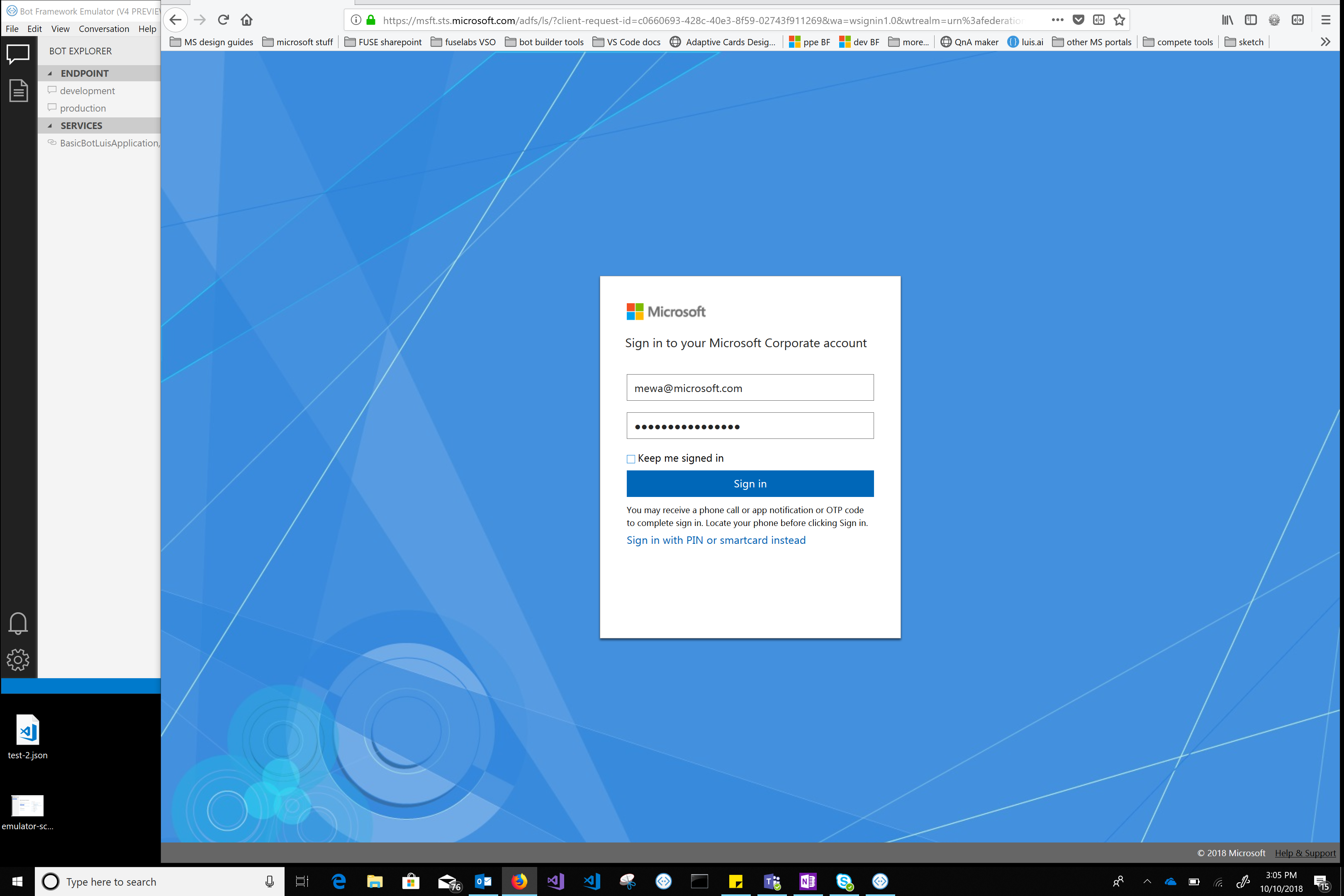Viewport: 1344px width, 896px height.
Task: Show hidden bookmarks with the overflow chevron
Action: (1325, 42)
